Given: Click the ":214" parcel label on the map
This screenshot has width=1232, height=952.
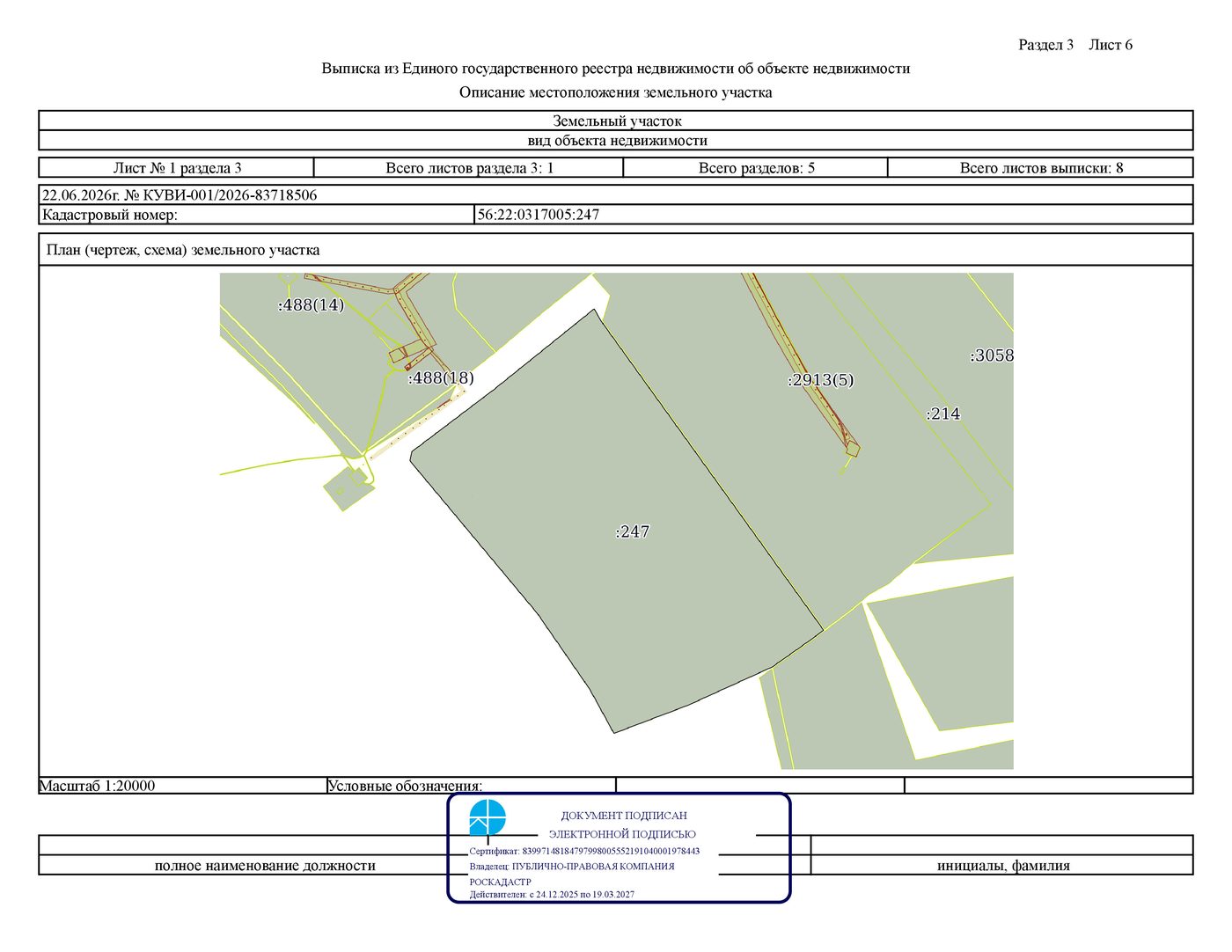Looking at the screenshot, I should click(943, 414).
